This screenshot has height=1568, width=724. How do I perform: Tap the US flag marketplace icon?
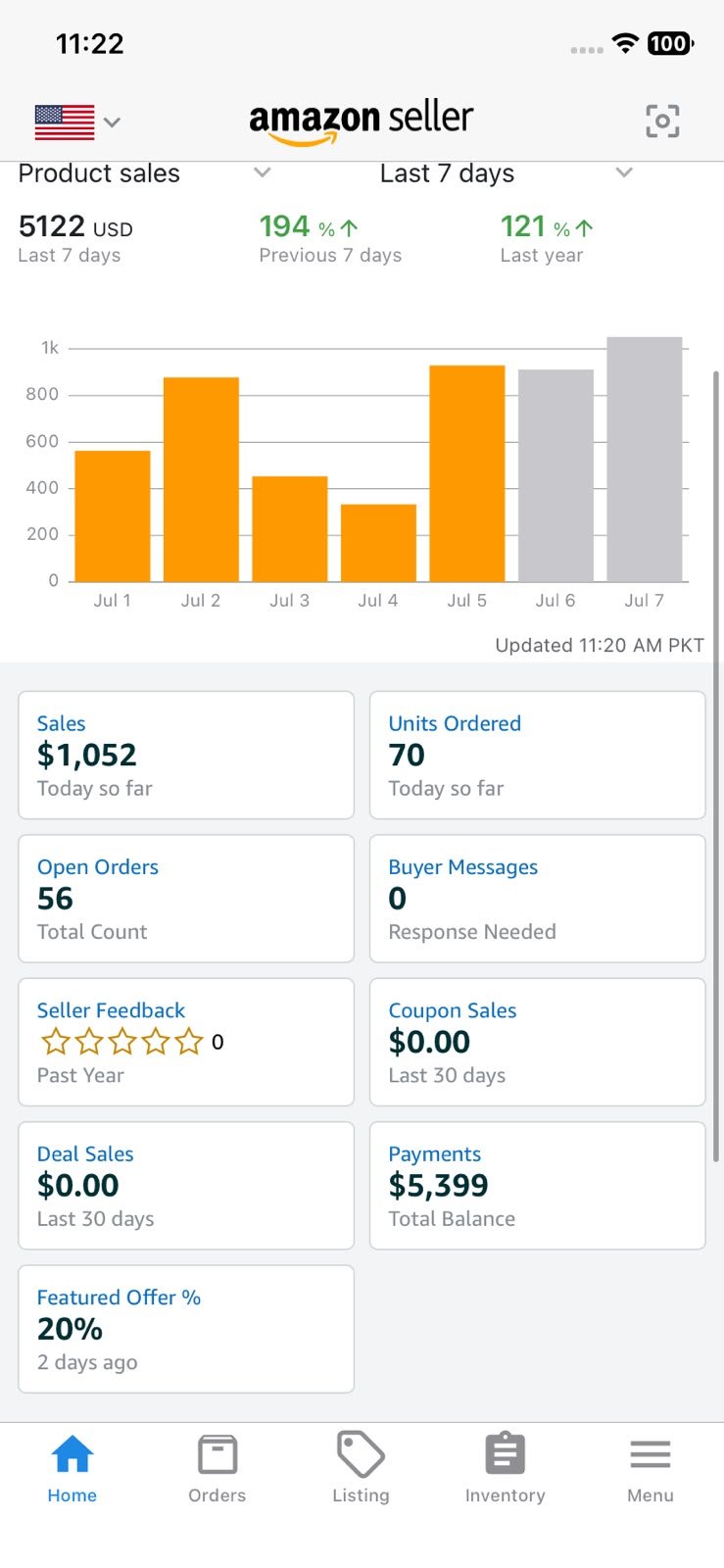(65, 122)
